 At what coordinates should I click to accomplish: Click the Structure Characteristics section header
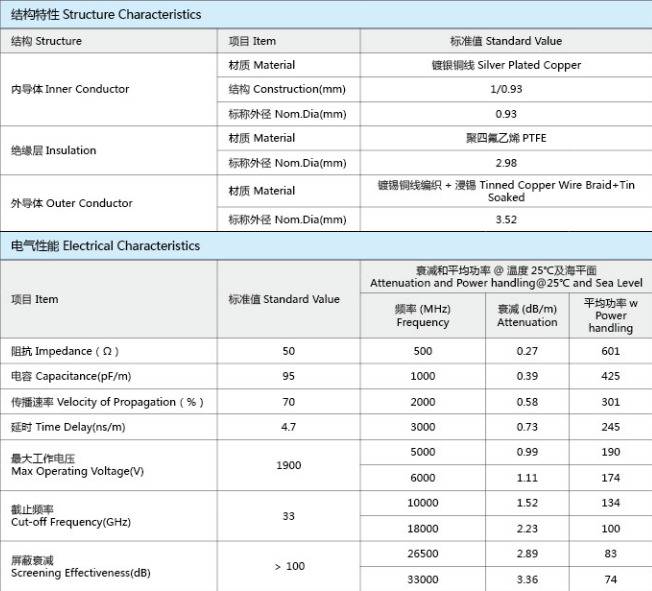[x=106, y=15]
